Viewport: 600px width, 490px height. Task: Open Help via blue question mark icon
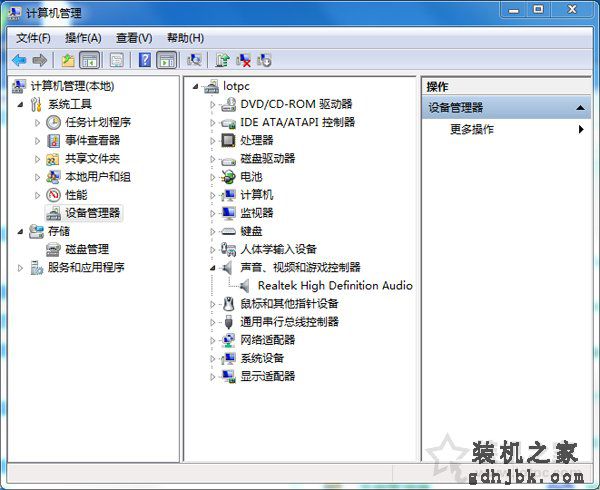(x=145, y=60)
